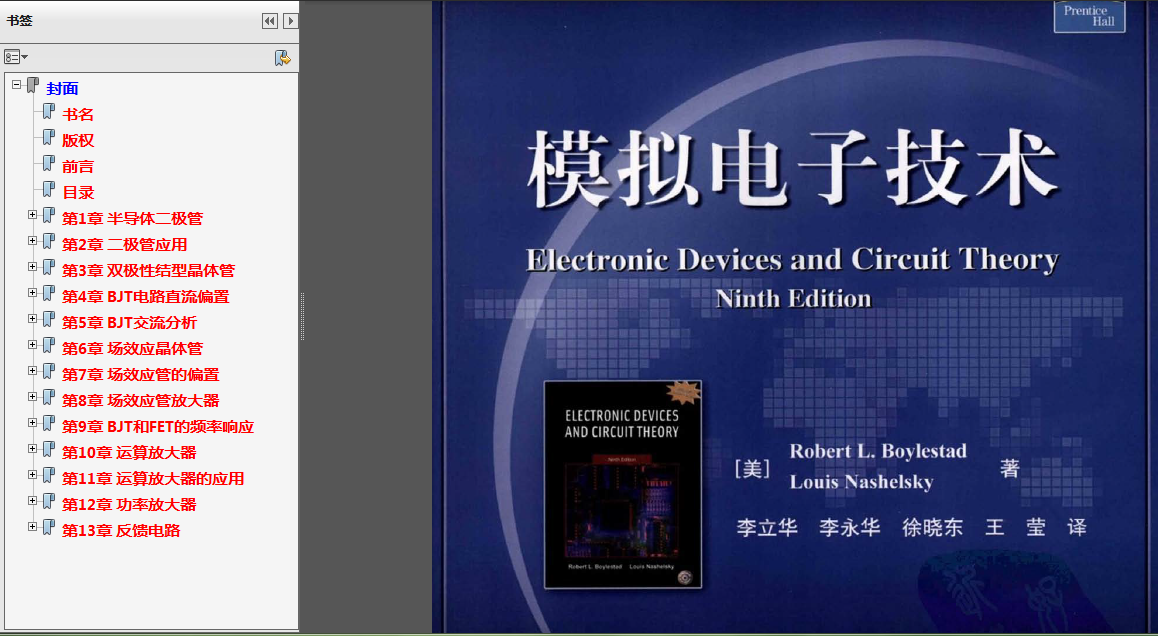Expand the 第8章 场效应管放大器 bookmark
Viewport: 1158px width, 636px height.
(x=32, y=397)
